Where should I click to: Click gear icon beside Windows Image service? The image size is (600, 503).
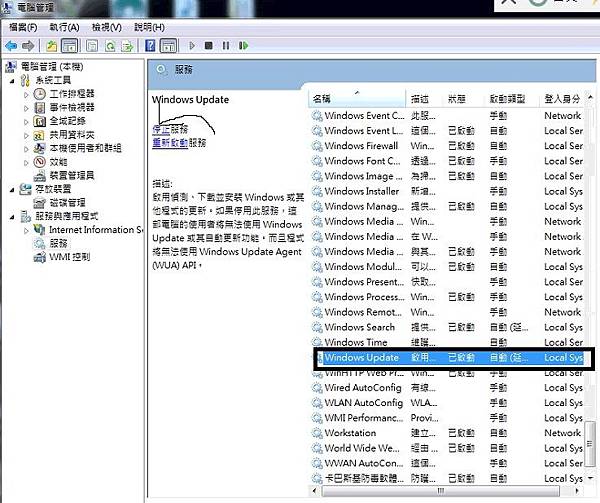click(317, 176)
